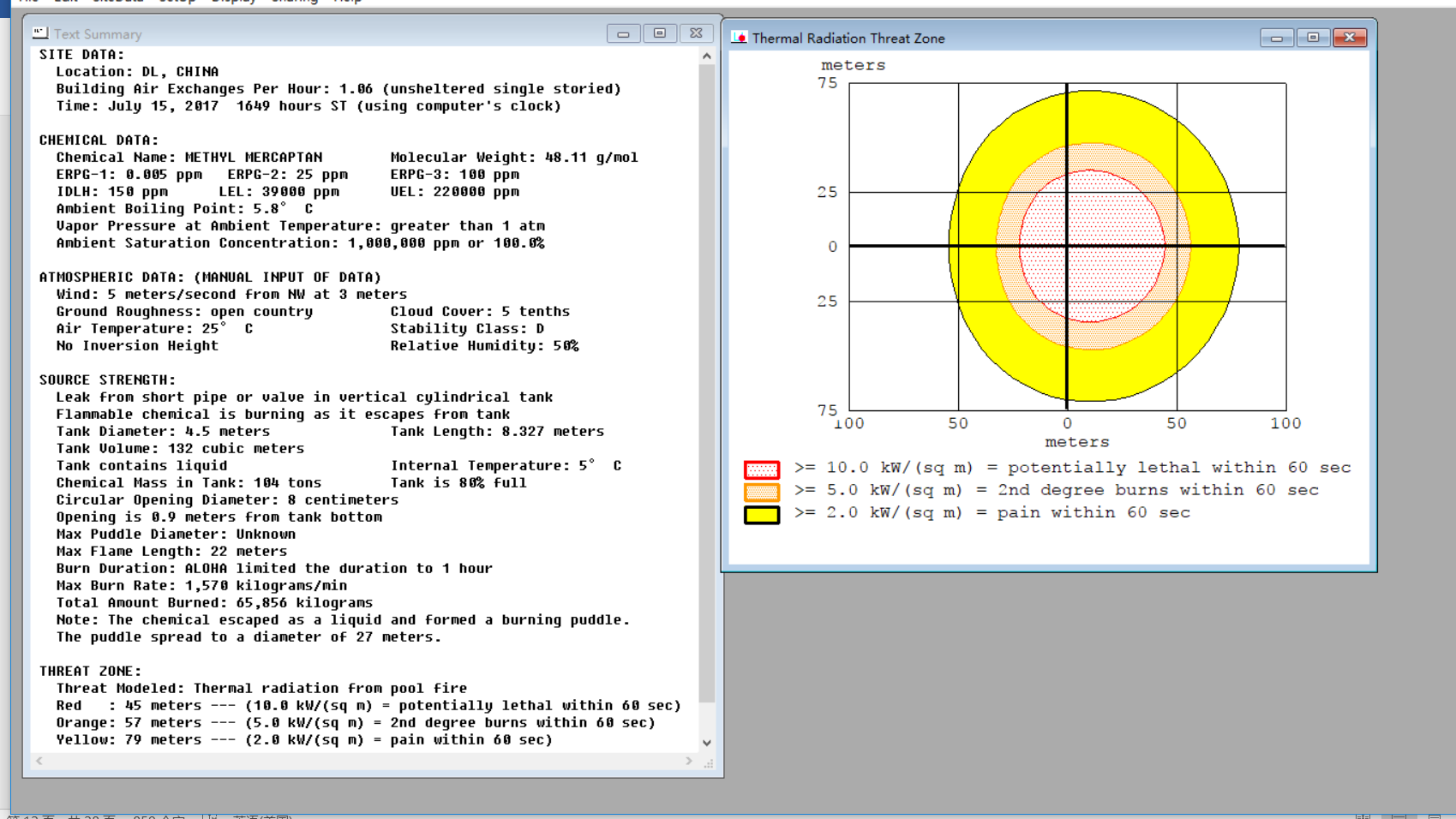The image size is (1456, 819).
Task: Click the red 10.0 kW legend swatch
Action: [761, 469]
